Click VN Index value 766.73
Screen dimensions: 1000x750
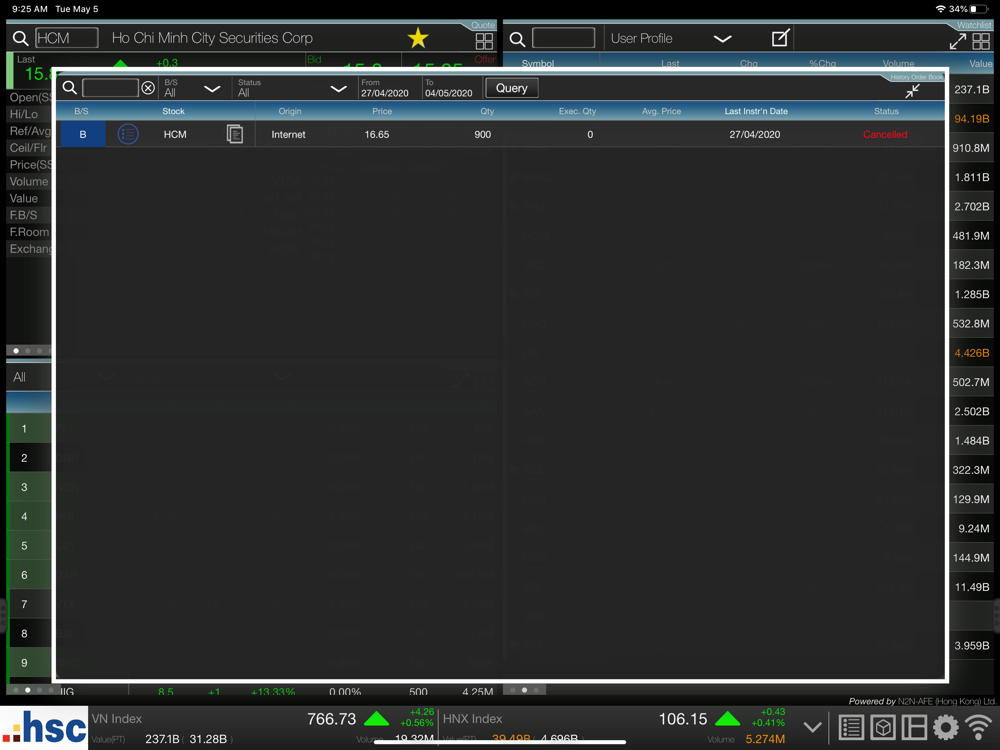(332, 719)
